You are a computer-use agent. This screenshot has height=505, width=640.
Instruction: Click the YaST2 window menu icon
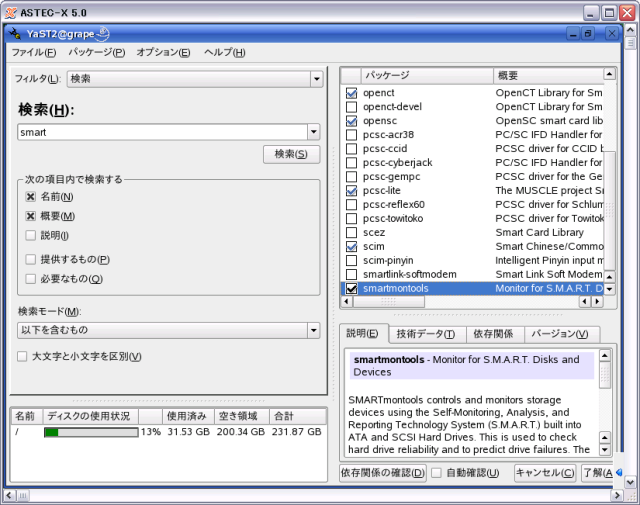click(x=16, y=34)
